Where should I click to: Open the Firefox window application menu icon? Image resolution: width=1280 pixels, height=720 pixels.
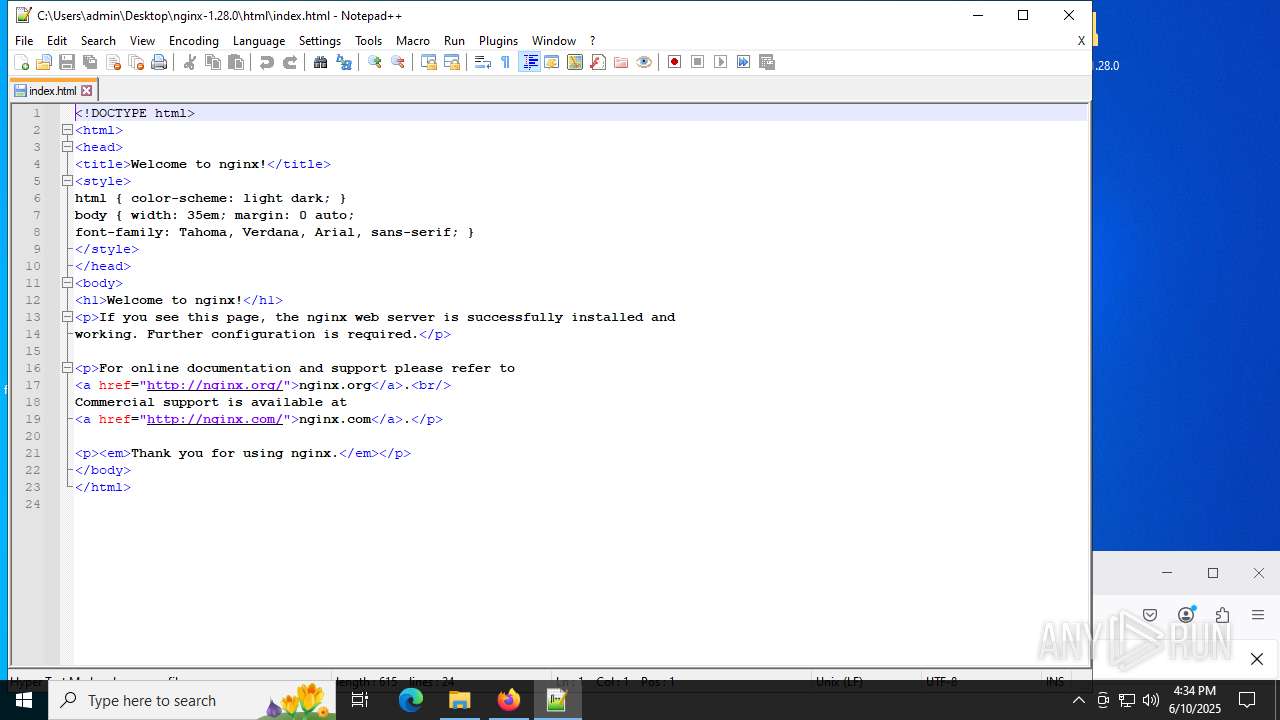click(1258, 615)
